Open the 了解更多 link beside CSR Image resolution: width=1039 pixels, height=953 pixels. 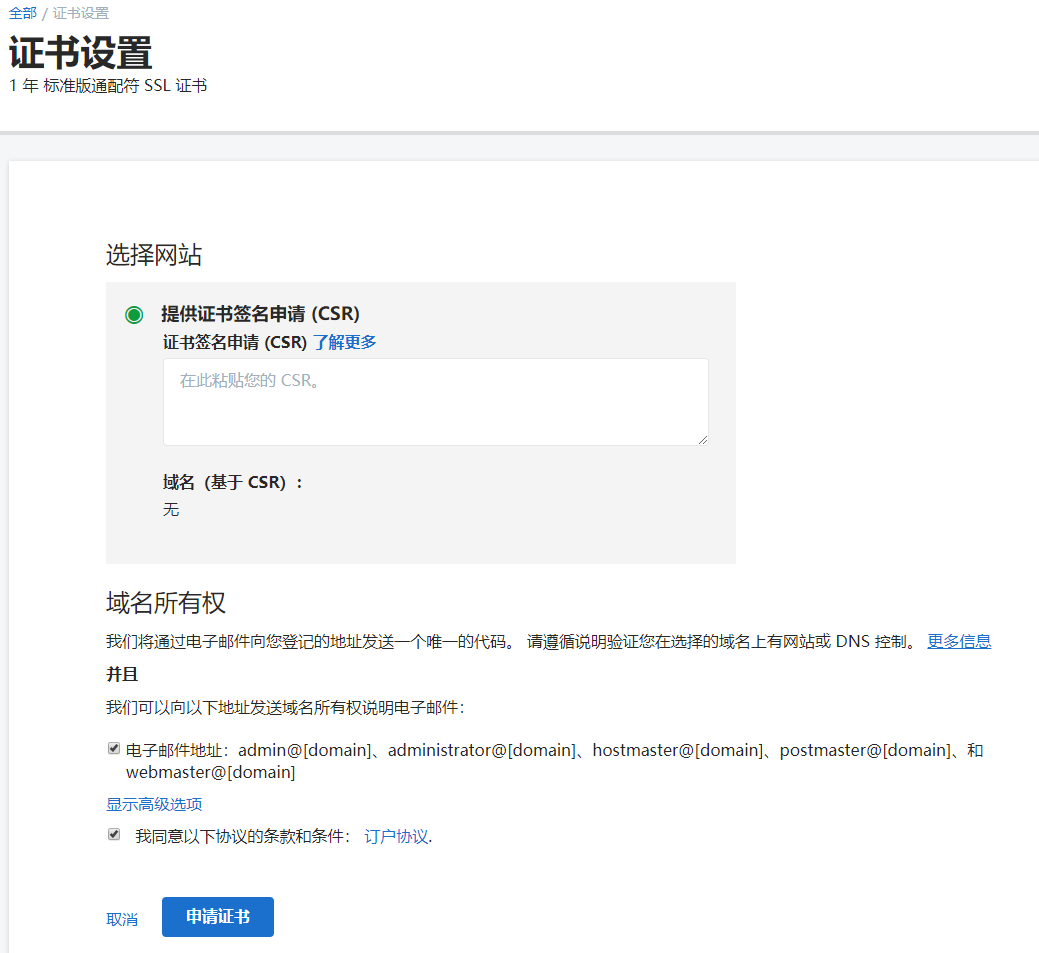pos(344,342)
